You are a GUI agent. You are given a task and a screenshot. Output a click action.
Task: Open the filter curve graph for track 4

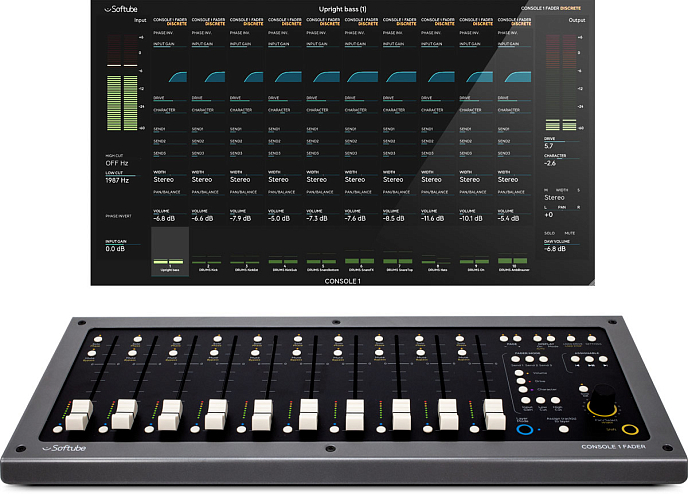tap(288, 77)
